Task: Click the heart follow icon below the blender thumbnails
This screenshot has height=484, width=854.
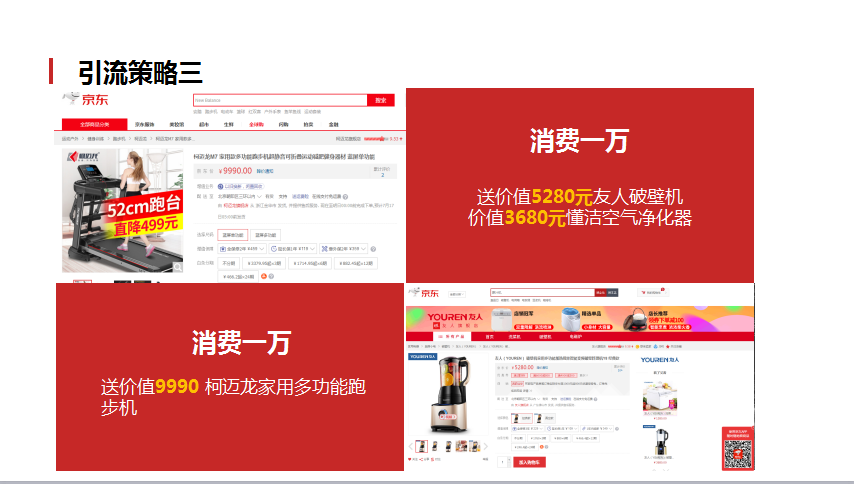Action: [x=410, y=459]
